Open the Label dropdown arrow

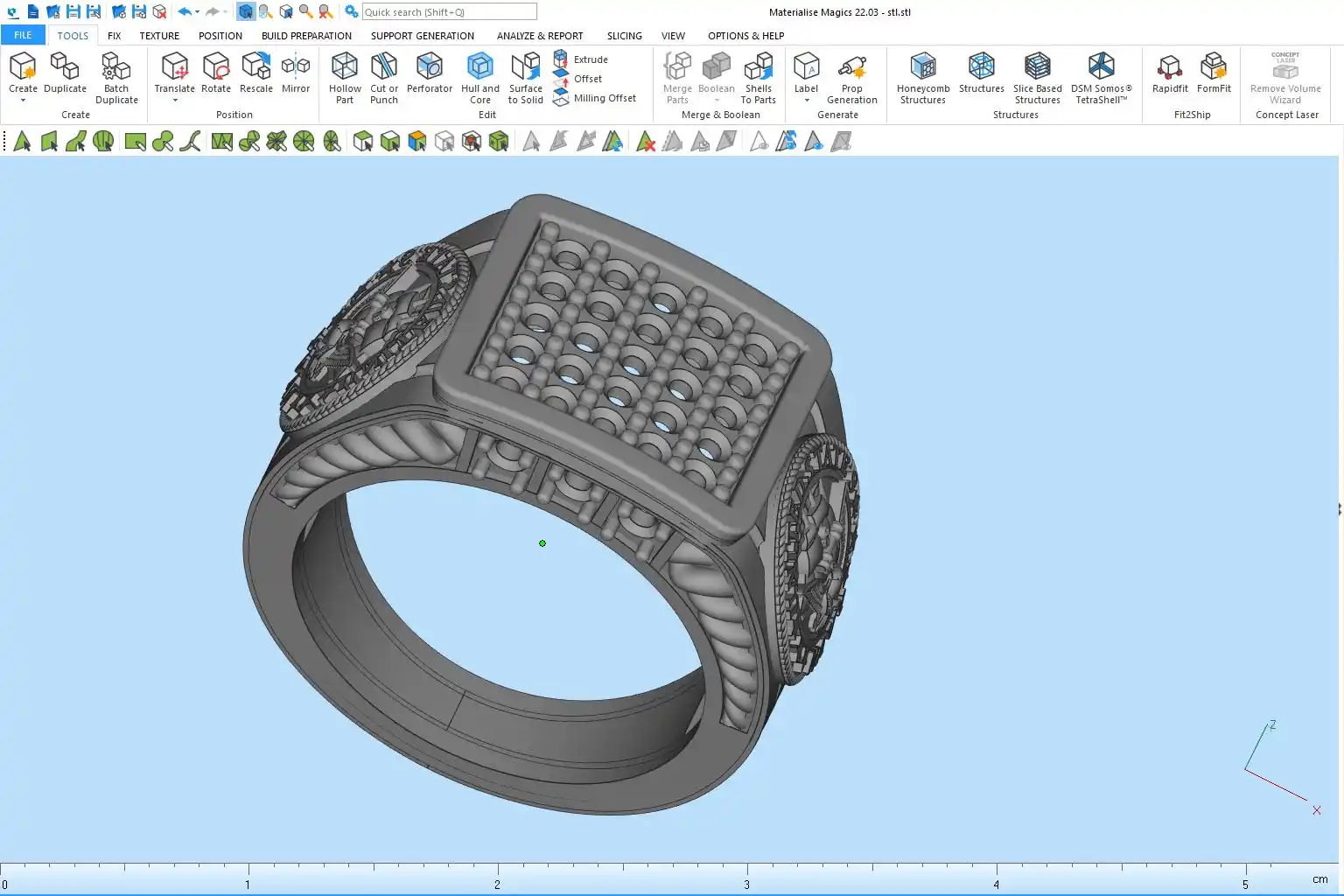tap(806, 101)
